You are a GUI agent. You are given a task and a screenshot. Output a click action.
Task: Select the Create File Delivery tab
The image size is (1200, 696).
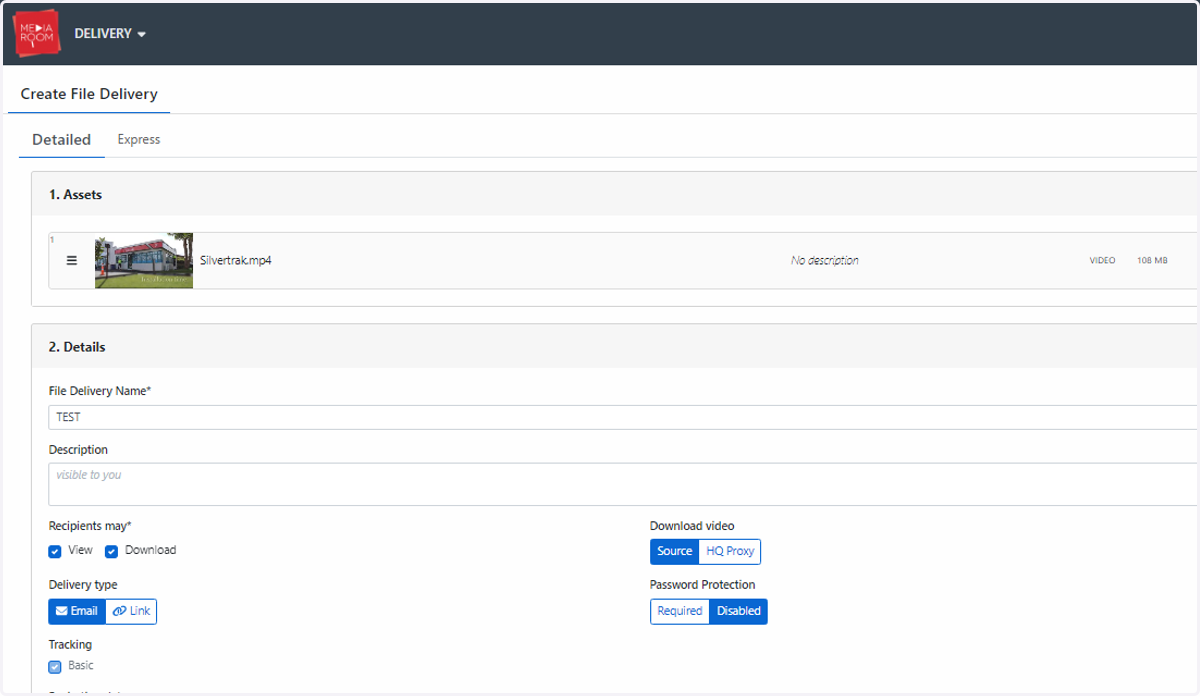(89, 94)
